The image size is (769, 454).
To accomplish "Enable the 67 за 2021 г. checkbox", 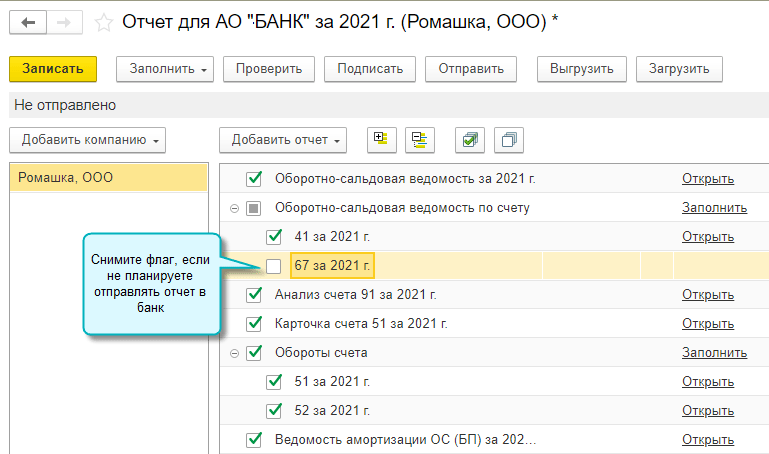I will point(274,266).
